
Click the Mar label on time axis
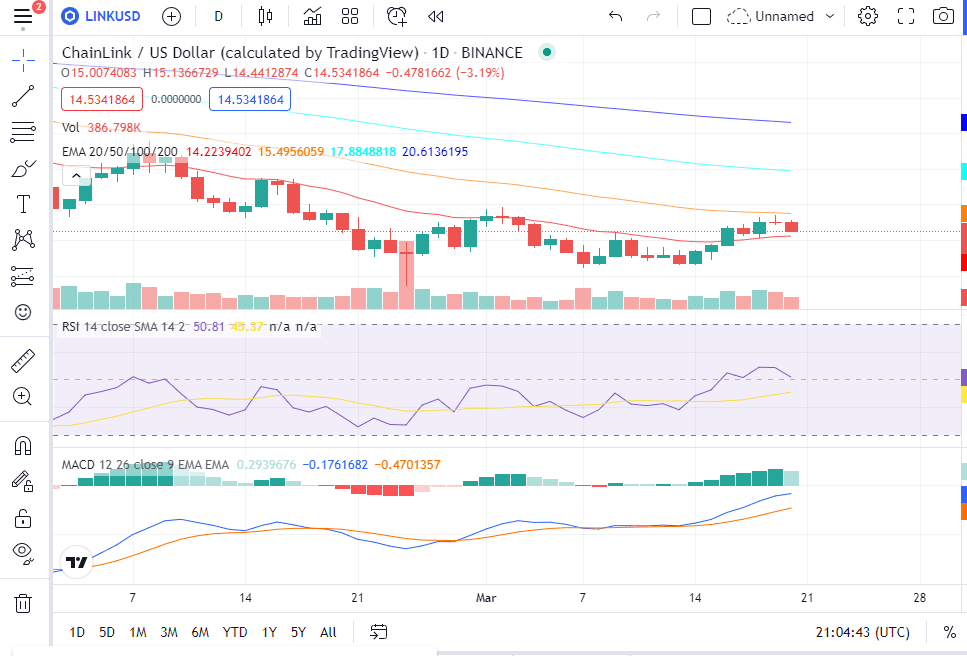click(486, 598)
